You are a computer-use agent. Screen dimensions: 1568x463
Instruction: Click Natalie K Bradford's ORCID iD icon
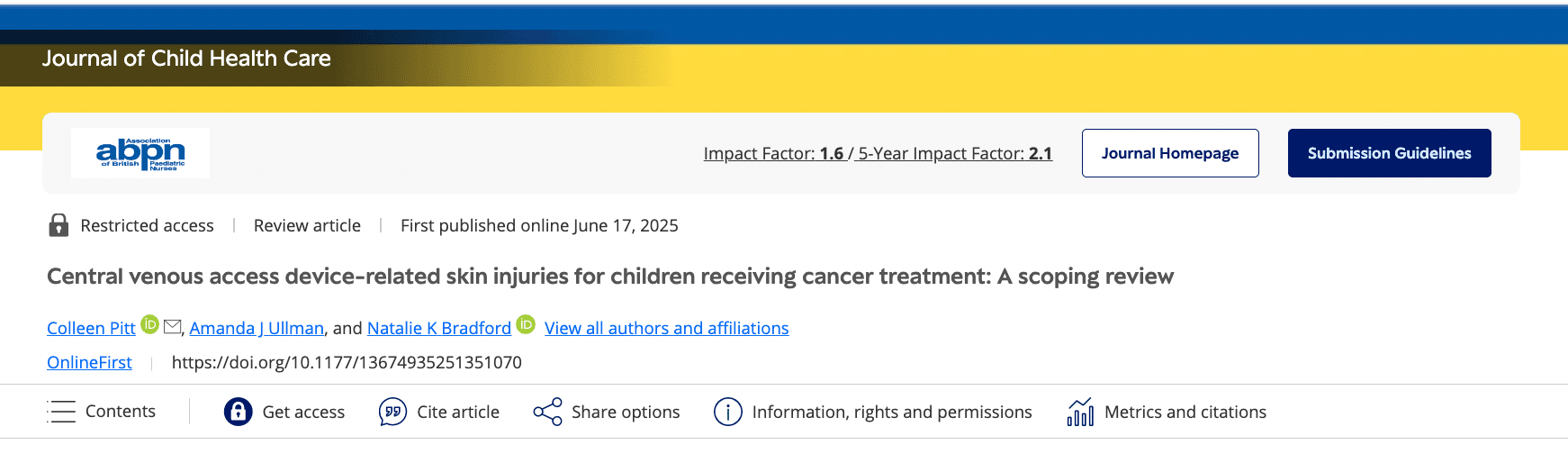click(x=526, y=324)
